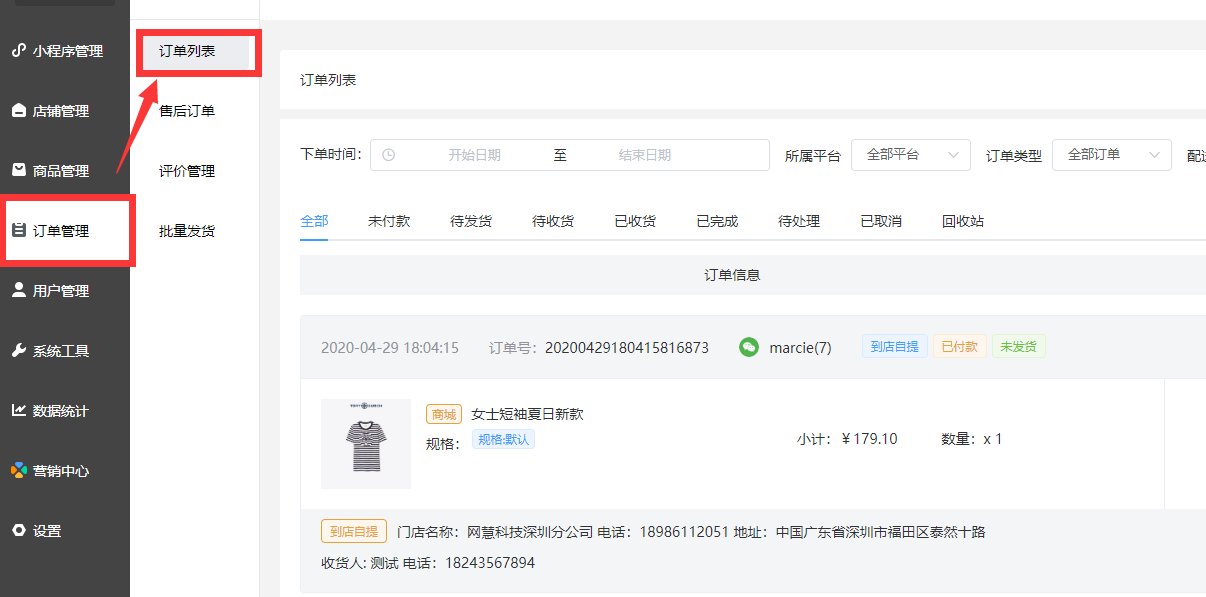Viewport: 1206px width, 597px height.
Task: Switch to the 已完成 tab
Action: coord(717,221)
